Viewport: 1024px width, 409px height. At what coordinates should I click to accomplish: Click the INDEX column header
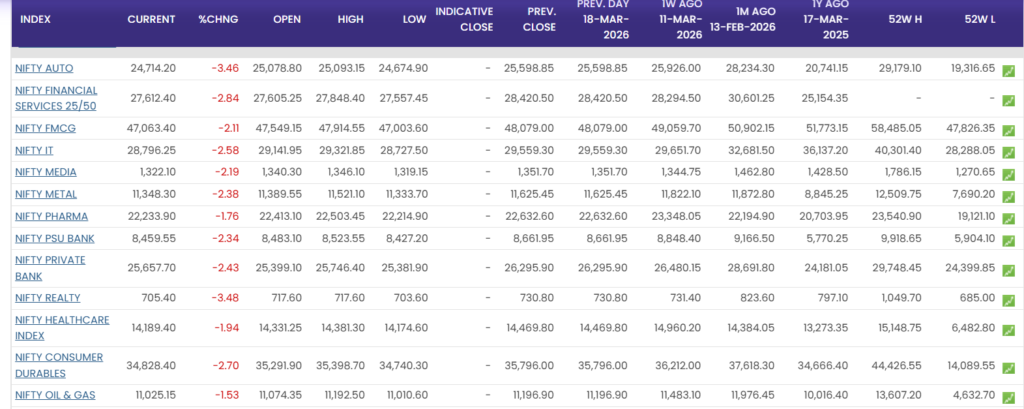coord(36,19)
